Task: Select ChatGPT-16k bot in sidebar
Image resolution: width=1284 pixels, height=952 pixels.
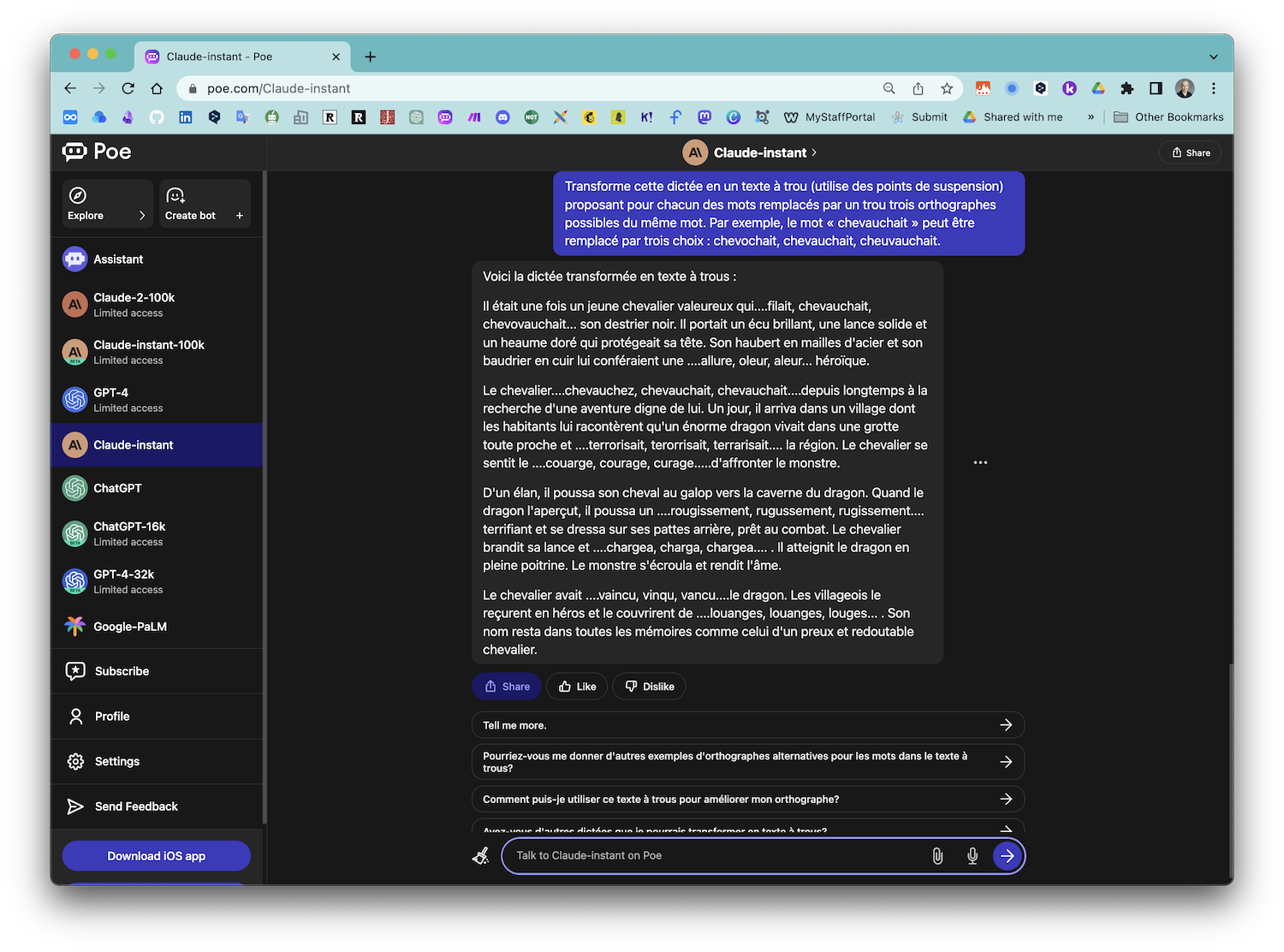Action: [x=157, y=533]
